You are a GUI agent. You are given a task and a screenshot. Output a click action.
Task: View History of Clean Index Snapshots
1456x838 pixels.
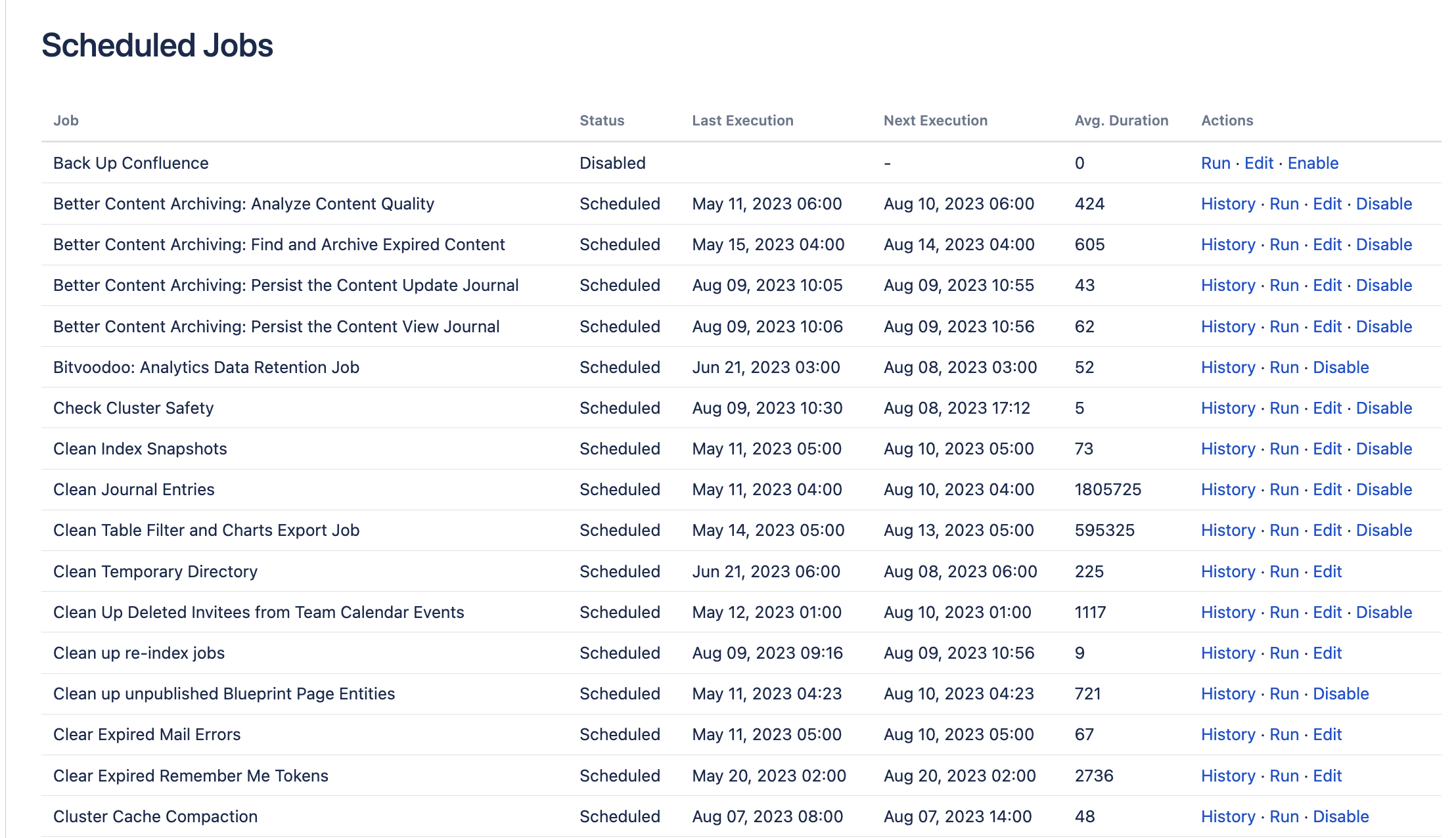[x=1228, y=449]
